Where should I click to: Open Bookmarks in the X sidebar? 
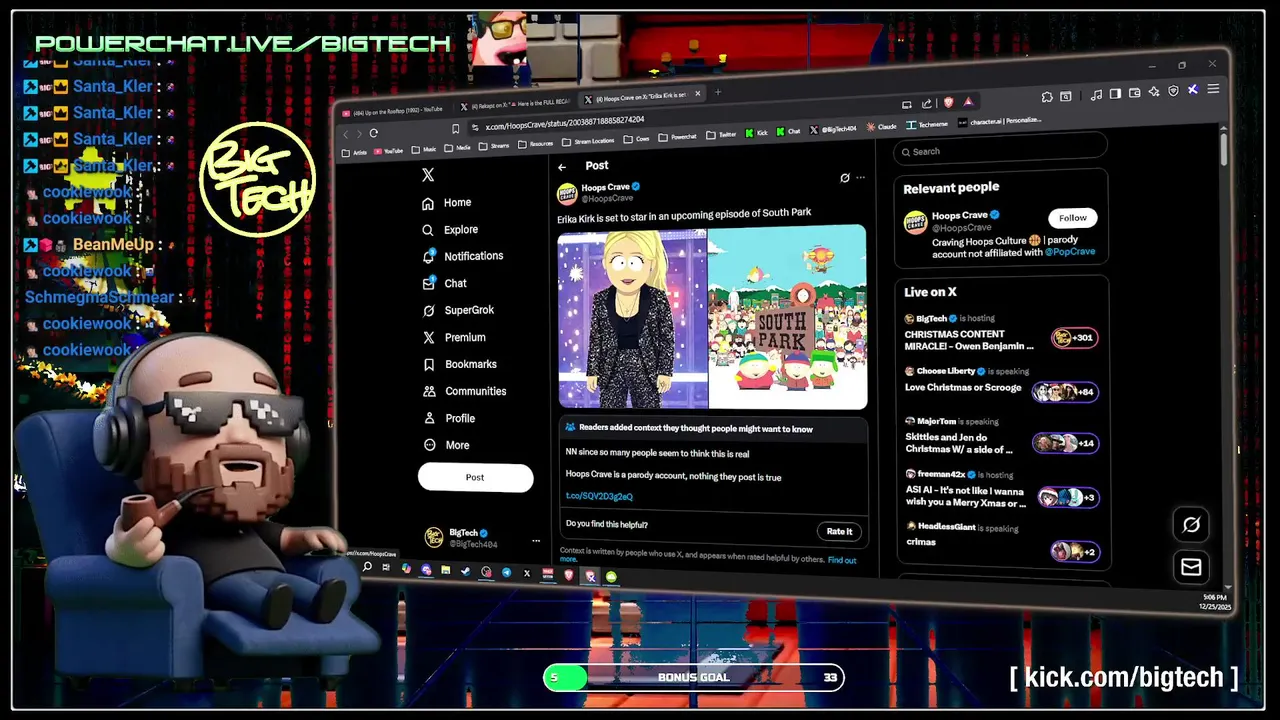[460, 364]
